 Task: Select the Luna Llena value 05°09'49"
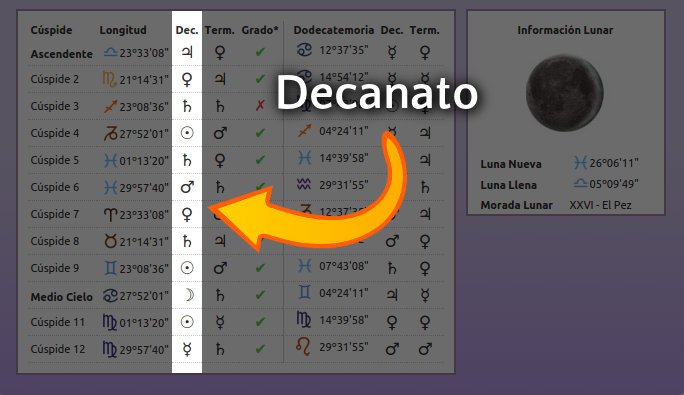tap(614, 184)
